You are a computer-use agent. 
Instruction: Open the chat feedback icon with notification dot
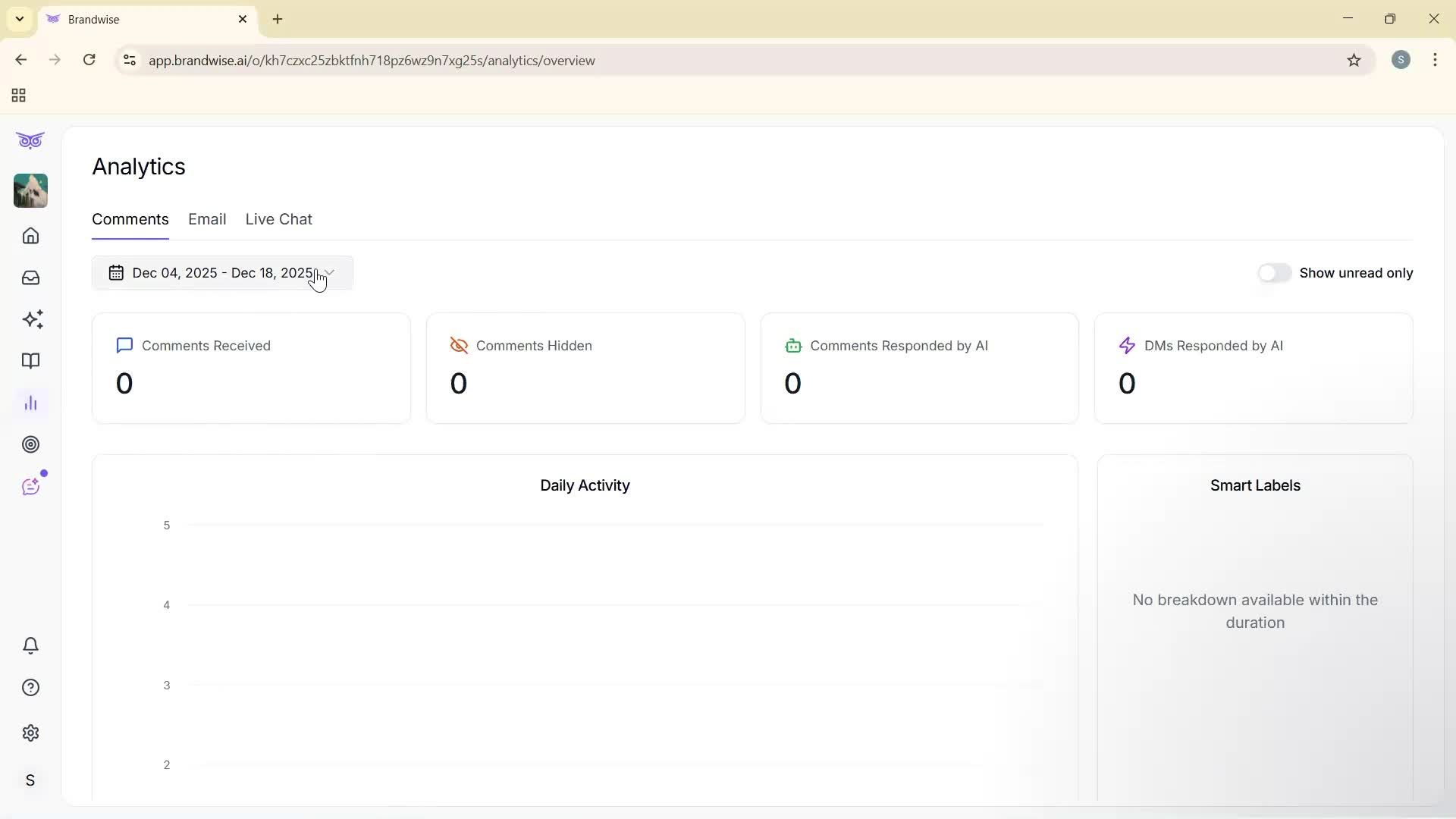(30, 486)
